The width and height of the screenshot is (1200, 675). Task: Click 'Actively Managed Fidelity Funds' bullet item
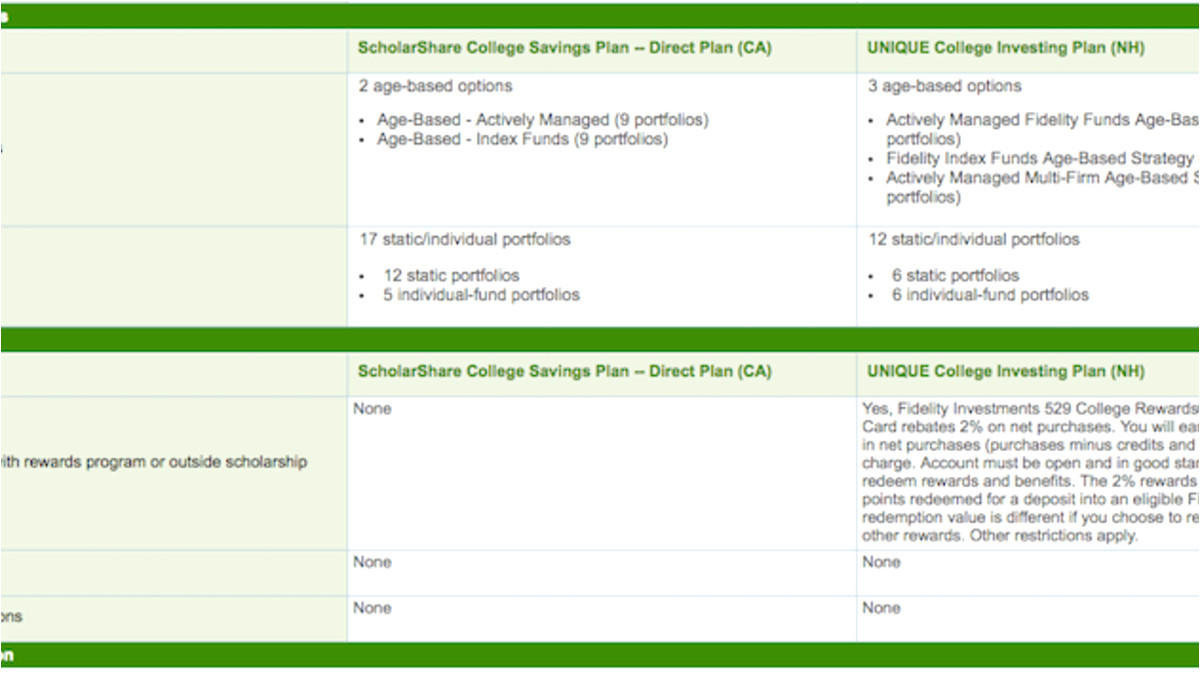pyautogui.click(x=1040, y=120)
